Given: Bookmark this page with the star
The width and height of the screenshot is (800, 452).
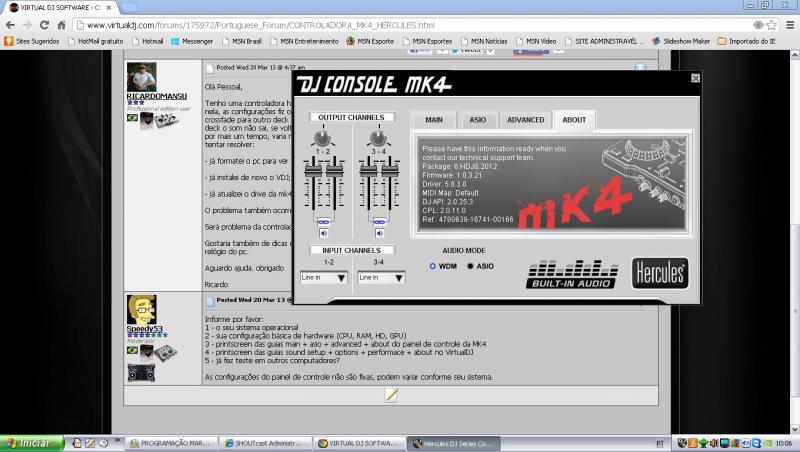Looking at the screenshot, I should pos(771,25).
